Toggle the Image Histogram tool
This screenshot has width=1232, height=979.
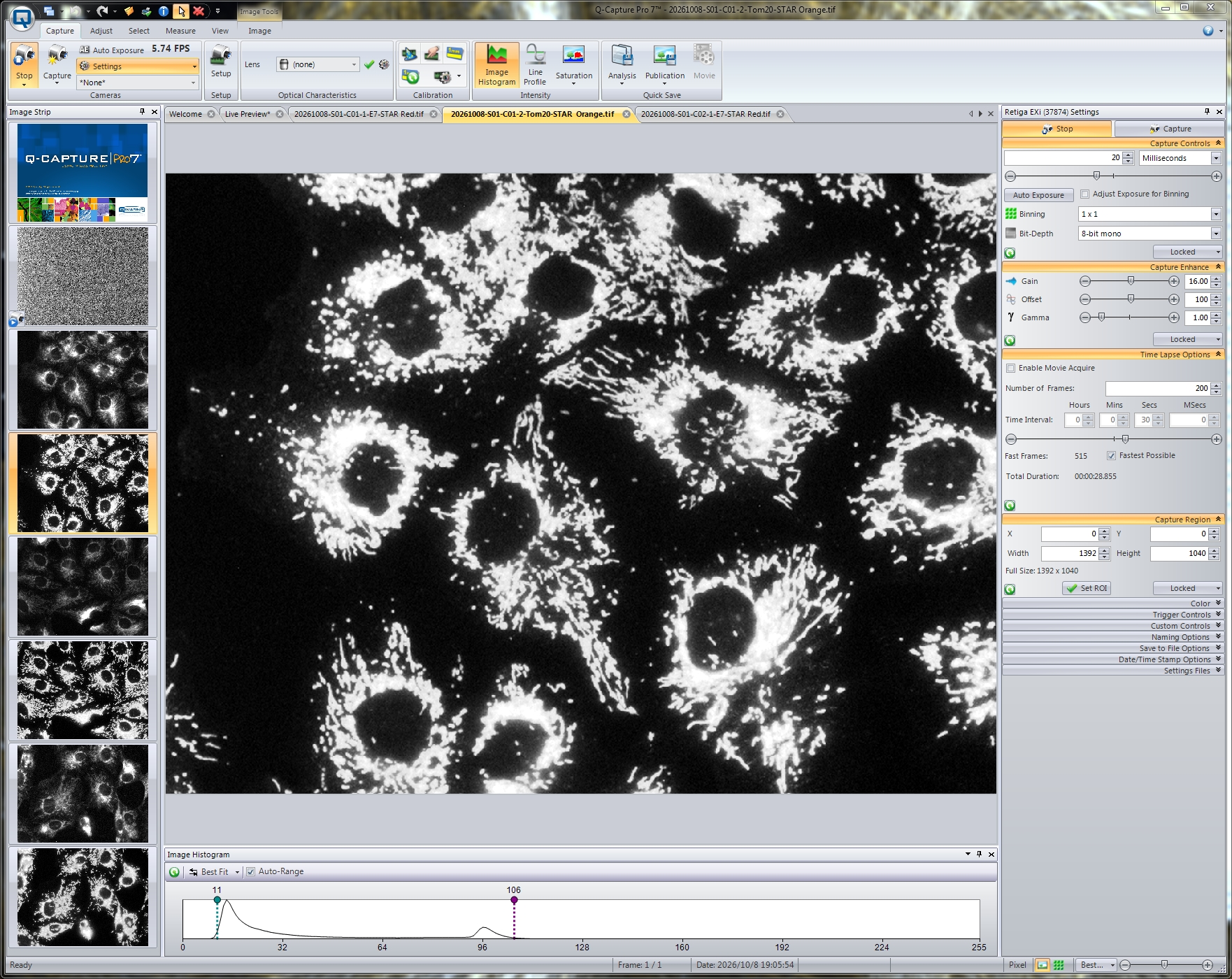click(496, 65)
